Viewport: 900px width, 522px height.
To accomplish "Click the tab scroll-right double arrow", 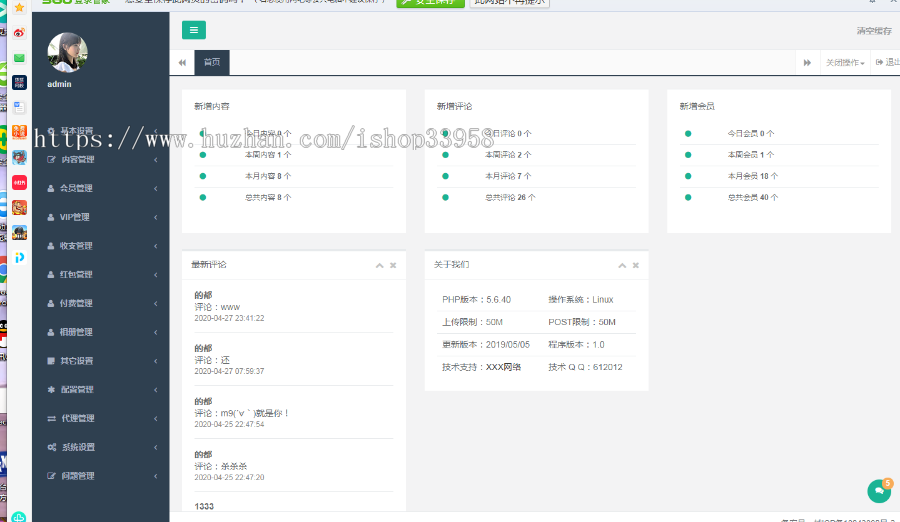I will (807, 63).
